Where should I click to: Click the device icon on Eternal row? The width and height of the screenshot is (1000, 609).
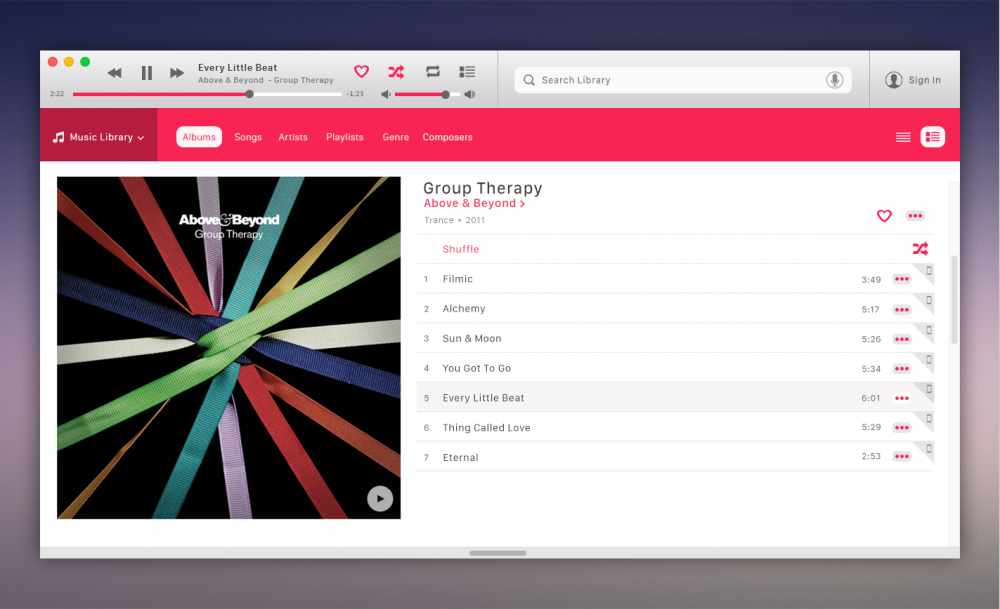coord(929,449)
